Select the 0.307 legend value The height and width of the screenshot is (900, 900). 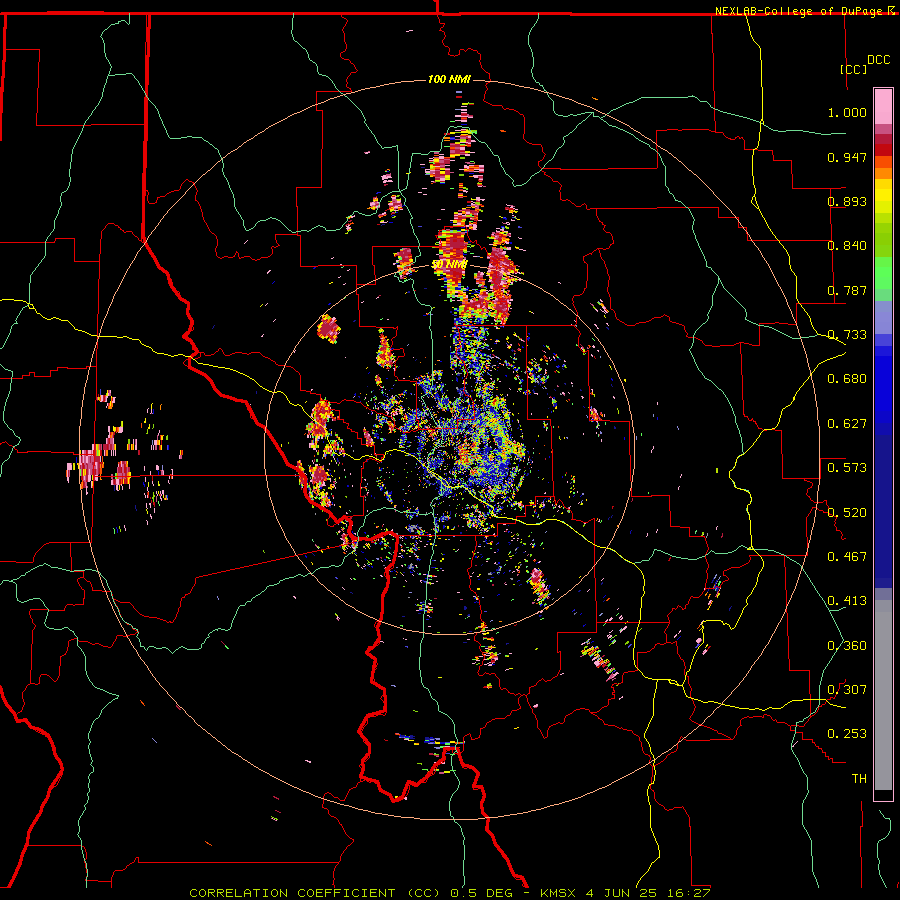847,690
